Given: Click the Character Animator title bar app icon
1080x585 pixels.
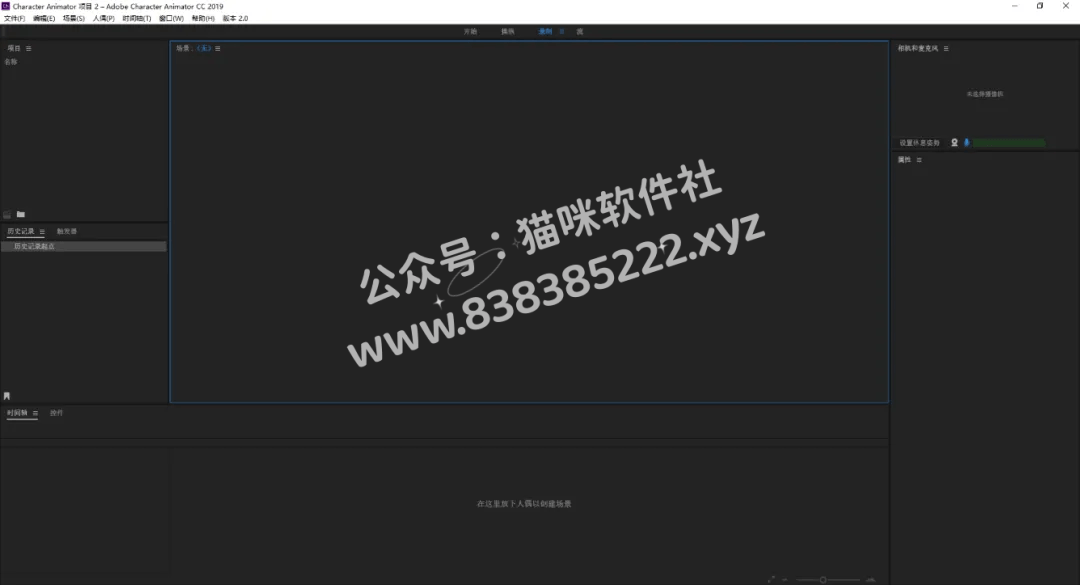Looking at the screenshot, I should point(6,6).
